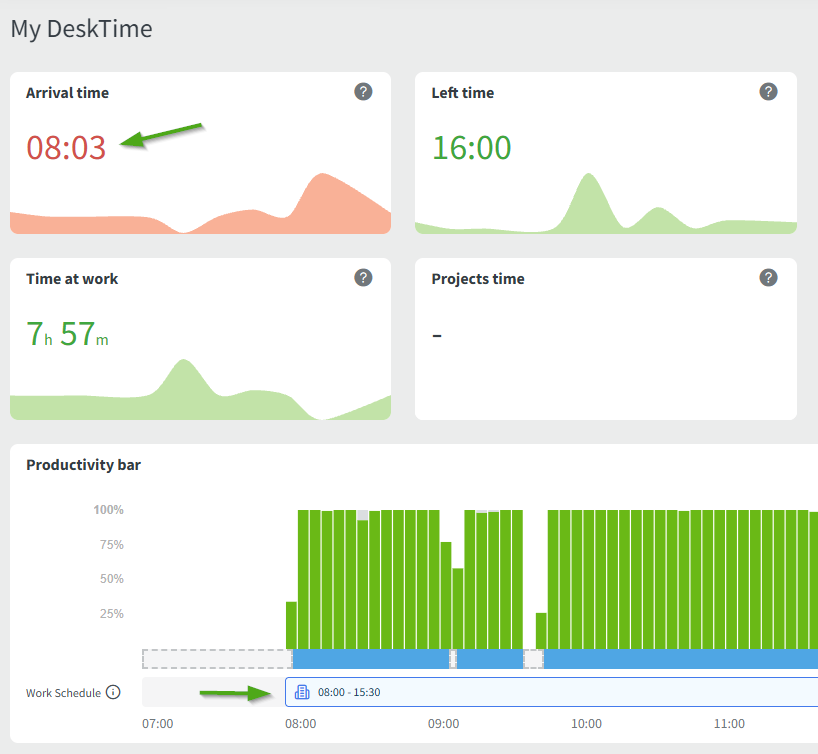Click the schedule icon beside 08:00 - 15:30
This screenshot has height=754, width=818.
tap(302, 692)
